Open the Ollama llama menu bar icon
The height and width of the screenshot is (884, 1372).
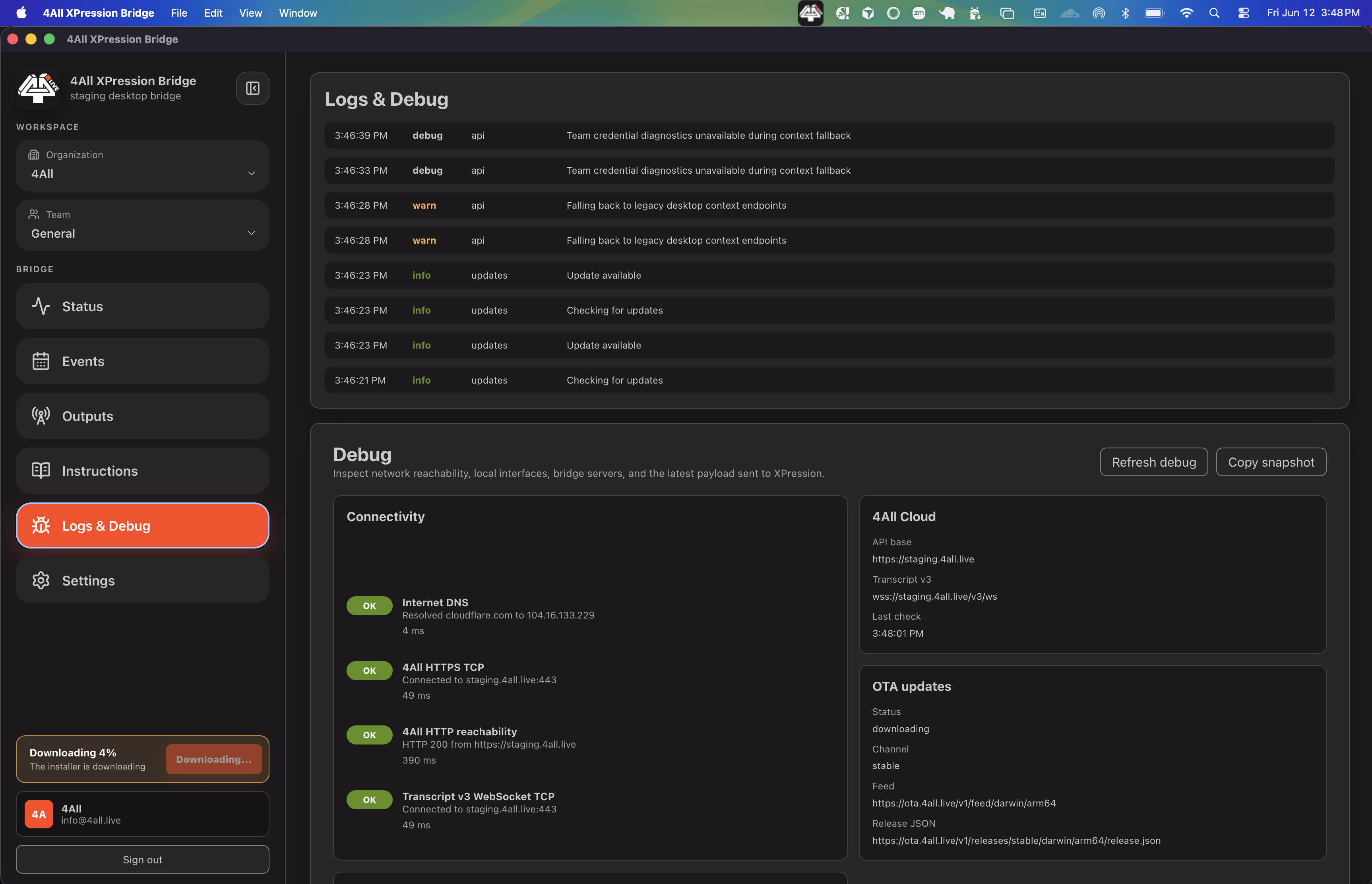[x=975, y=13]
